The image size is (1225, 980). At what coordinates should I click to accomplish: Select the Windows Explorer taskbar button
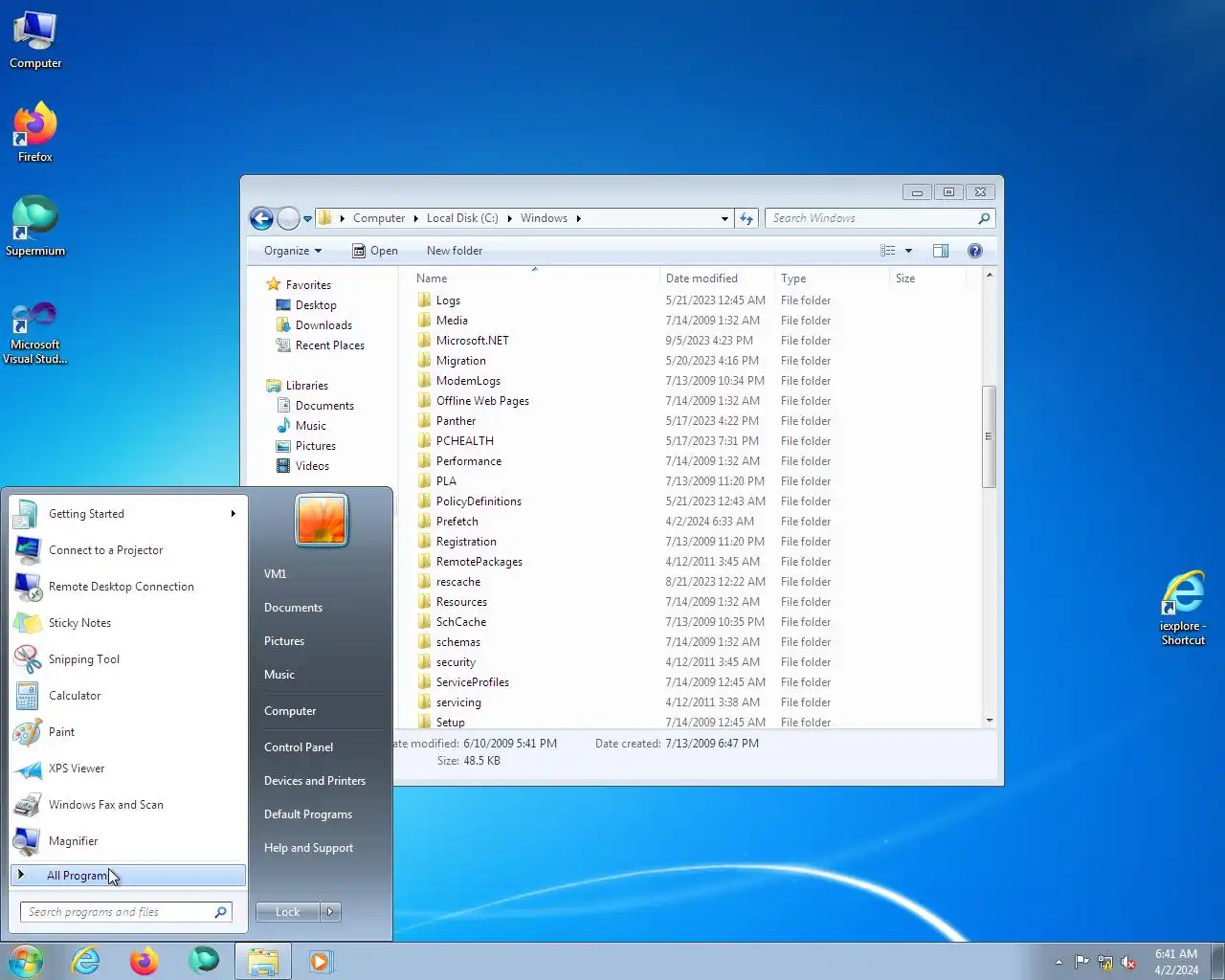coord(263,961)
